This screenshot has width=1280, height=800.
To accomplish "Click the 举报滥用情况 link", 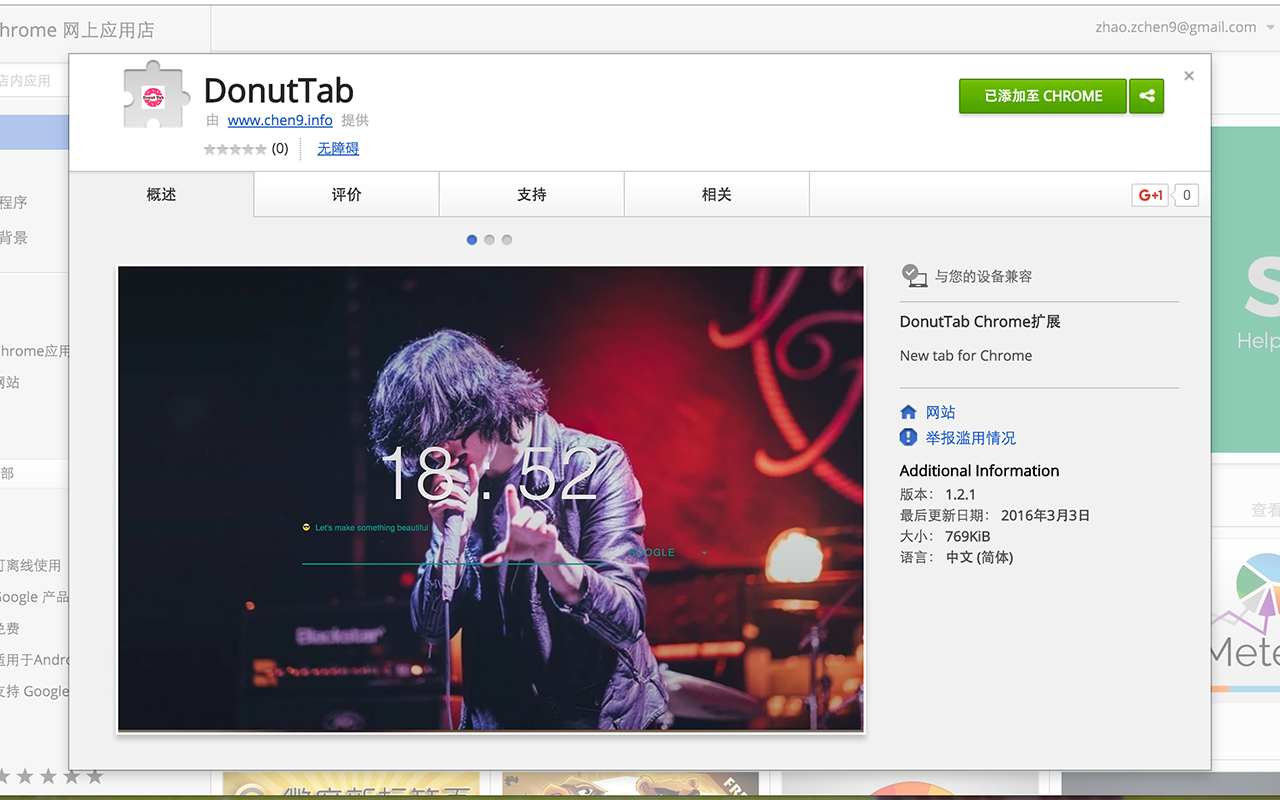I will [x=970, y=438].
